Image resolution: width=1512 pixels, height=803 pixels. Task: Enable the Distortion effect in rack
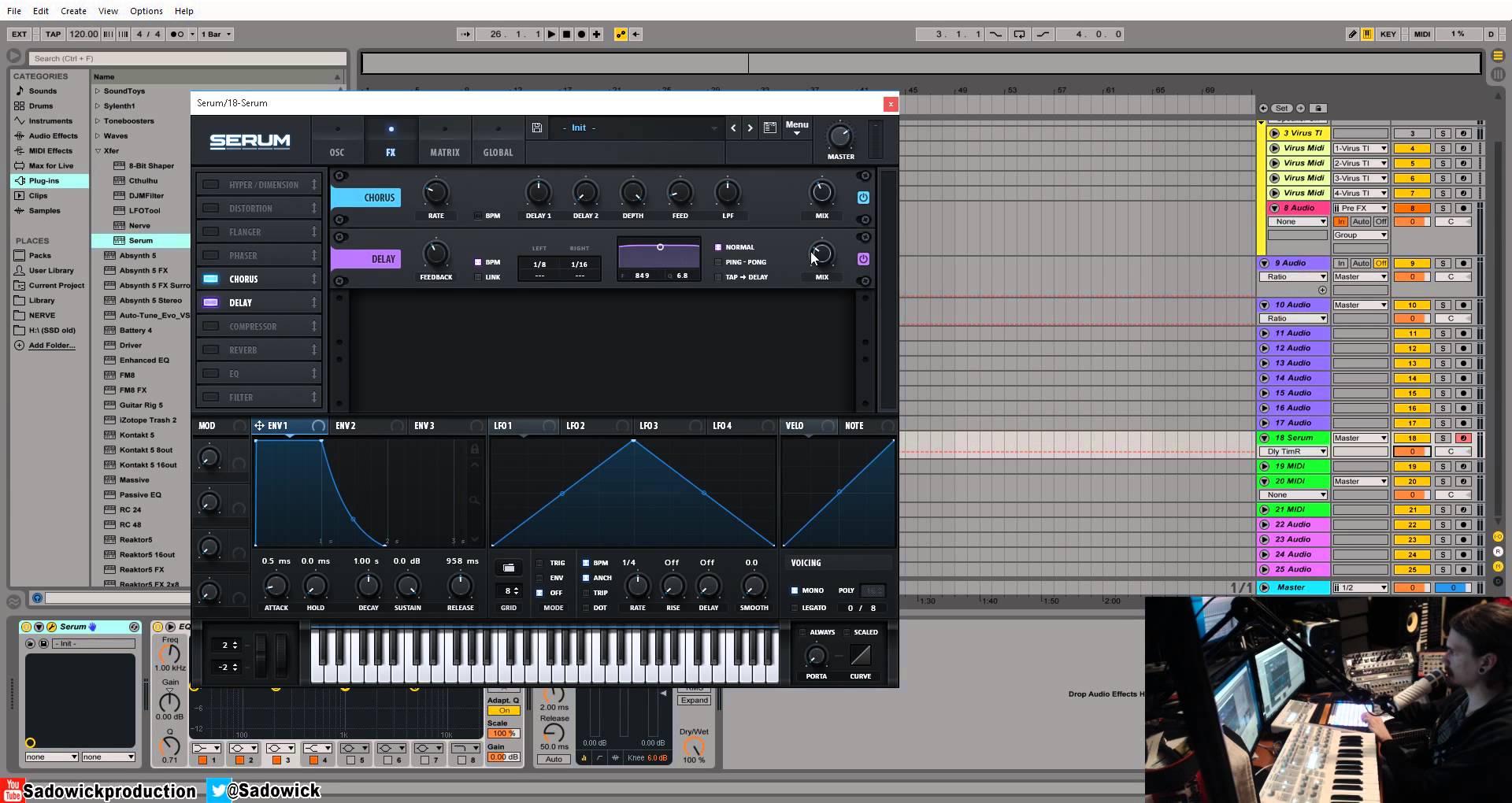[x=210, y=208]
